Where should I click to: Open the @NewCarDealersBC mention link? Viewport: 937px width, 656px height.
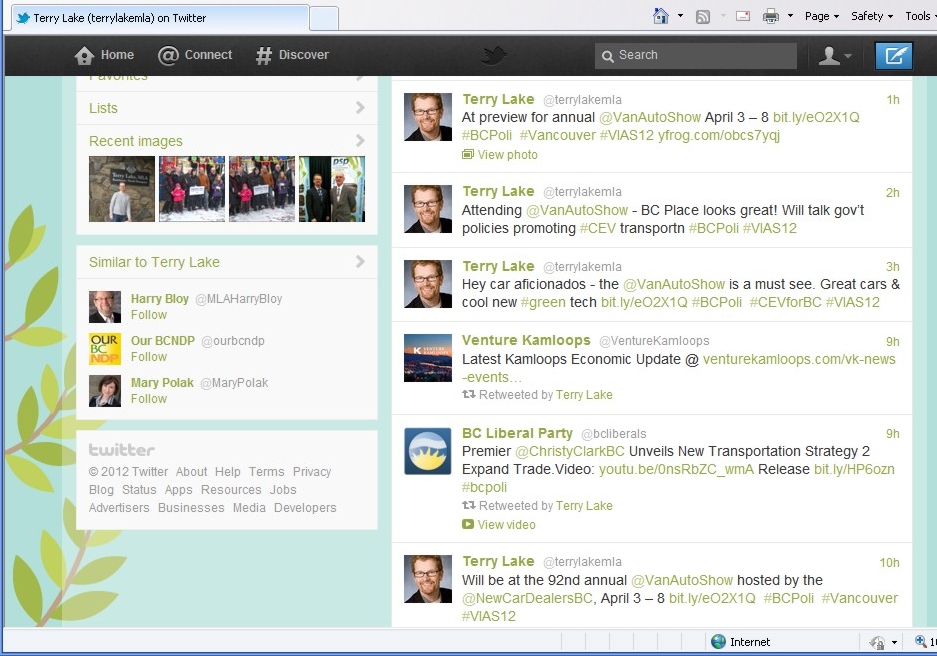coord(528,598)
